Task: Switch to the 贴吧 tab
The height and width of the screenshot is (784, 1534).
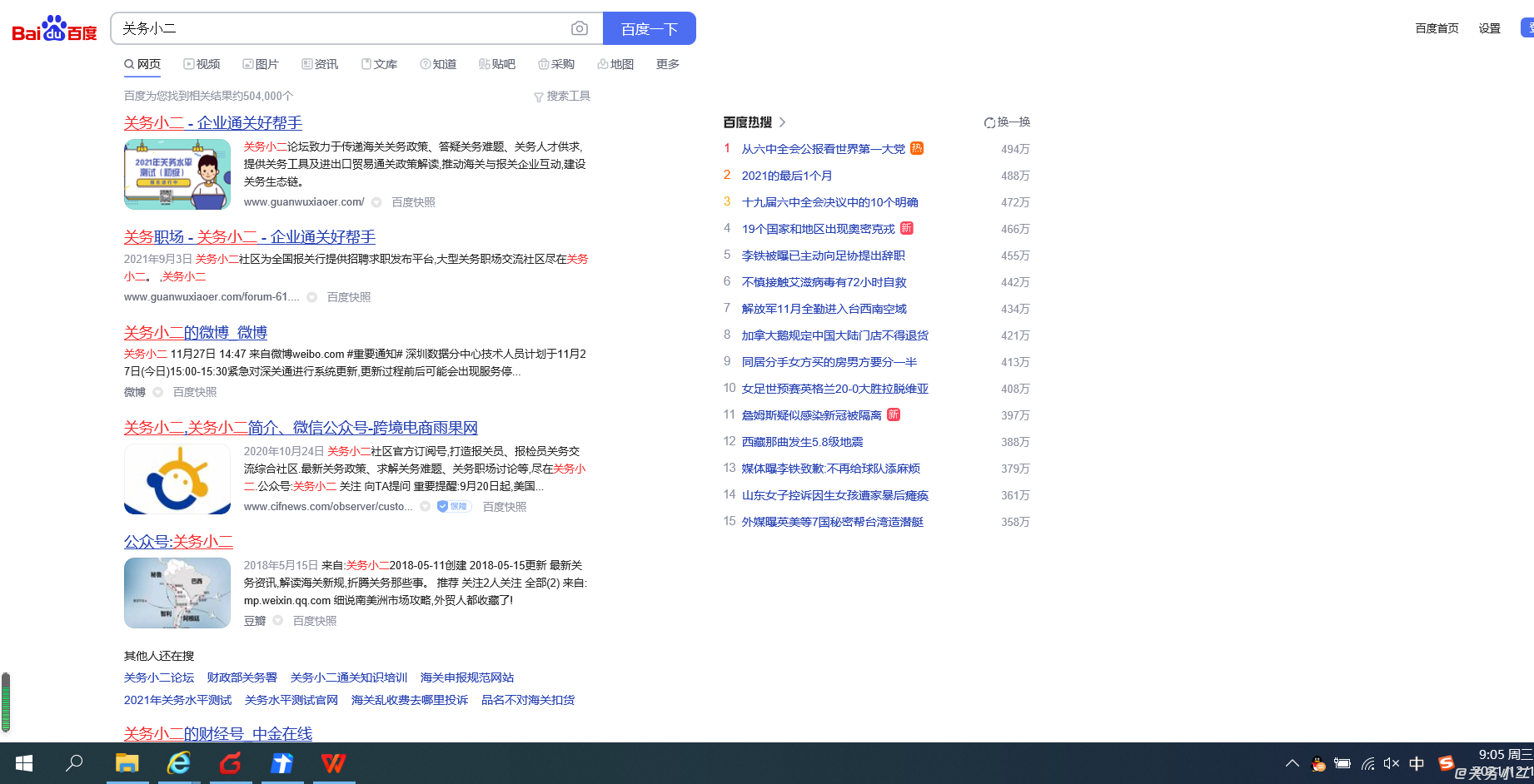Action: [x=497, y=64]
